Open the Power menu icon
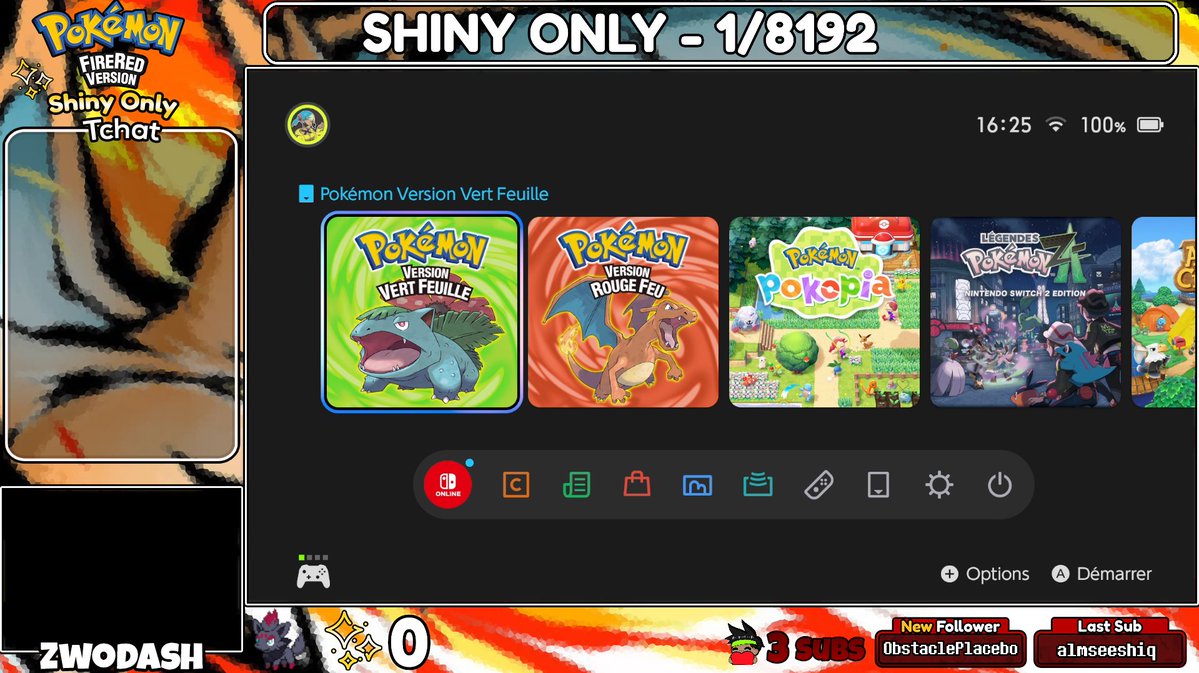1199x673 pixels. point(999,485)
